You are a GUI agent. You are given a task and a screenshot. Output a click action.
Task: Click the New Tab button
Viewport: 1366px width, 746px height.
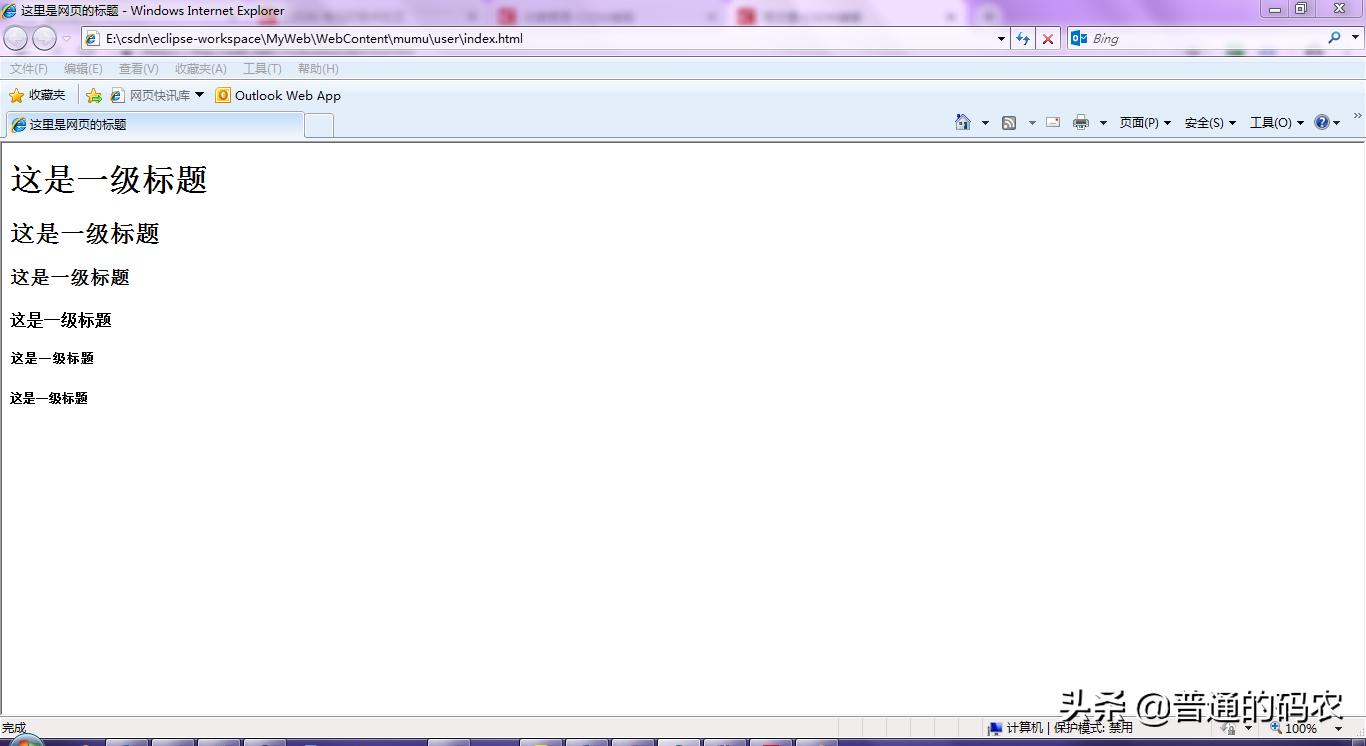click(318, 125)
